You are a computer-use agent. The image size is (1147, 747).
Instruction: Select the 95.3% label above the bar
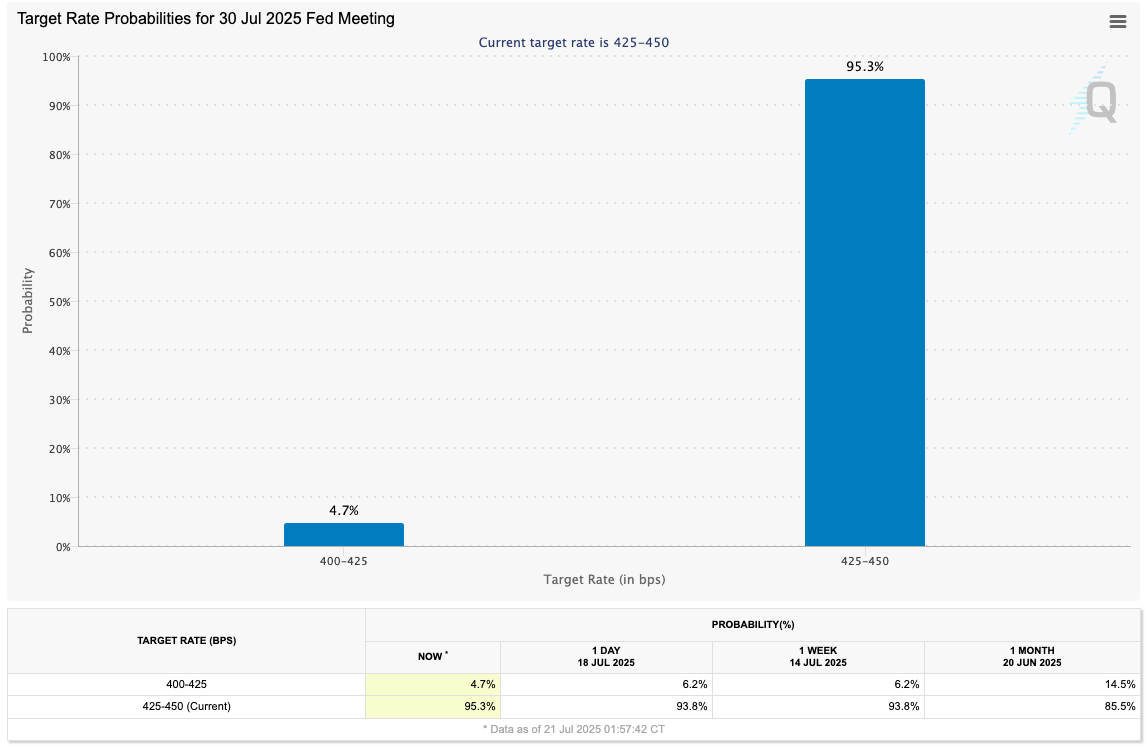pos(864,67)
